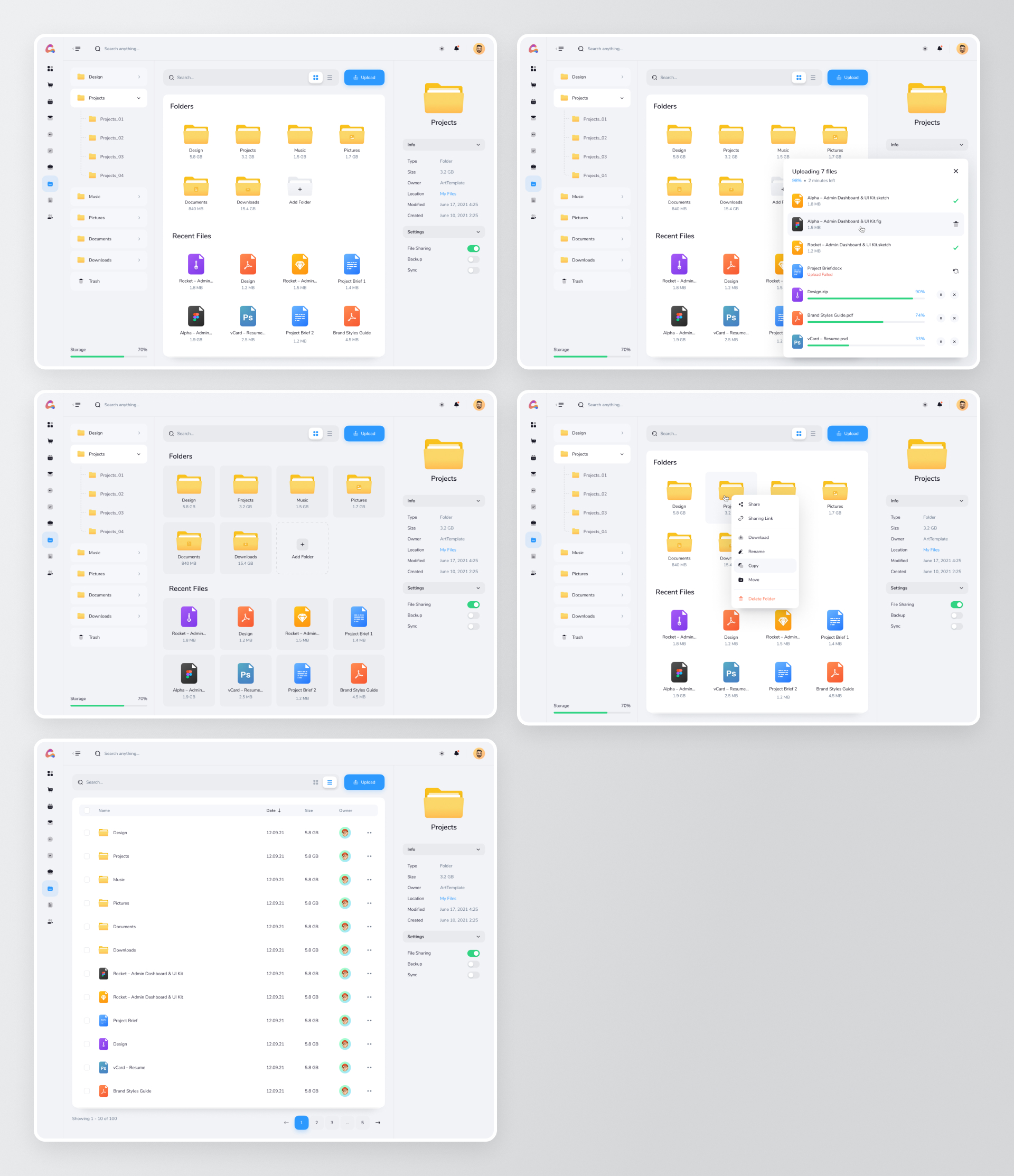
Task: Choose Rename in the folder context menu
Action: (x=756, y=552)
